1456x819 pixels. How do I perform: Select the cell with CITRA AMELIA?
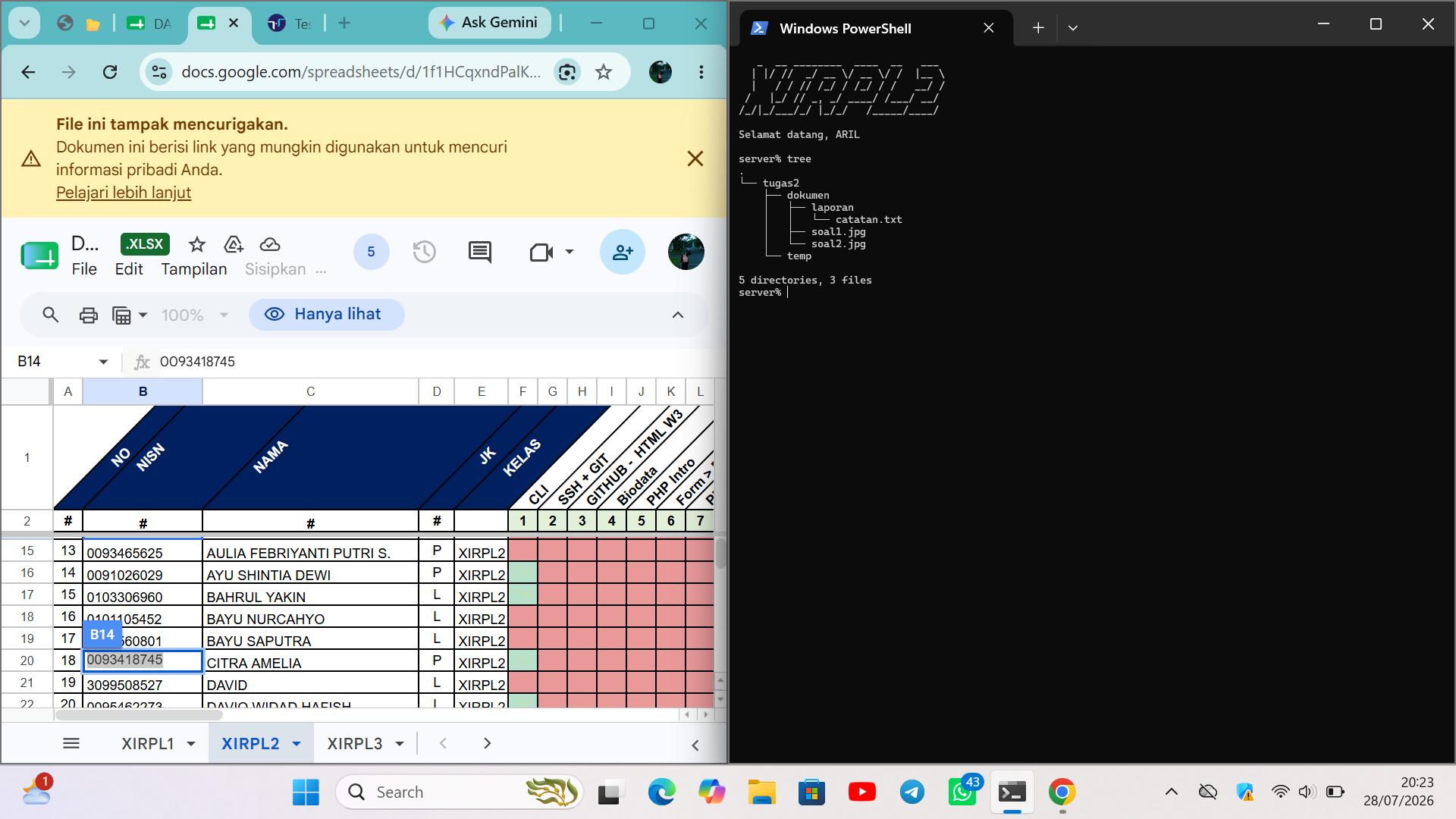coord(311,662)
